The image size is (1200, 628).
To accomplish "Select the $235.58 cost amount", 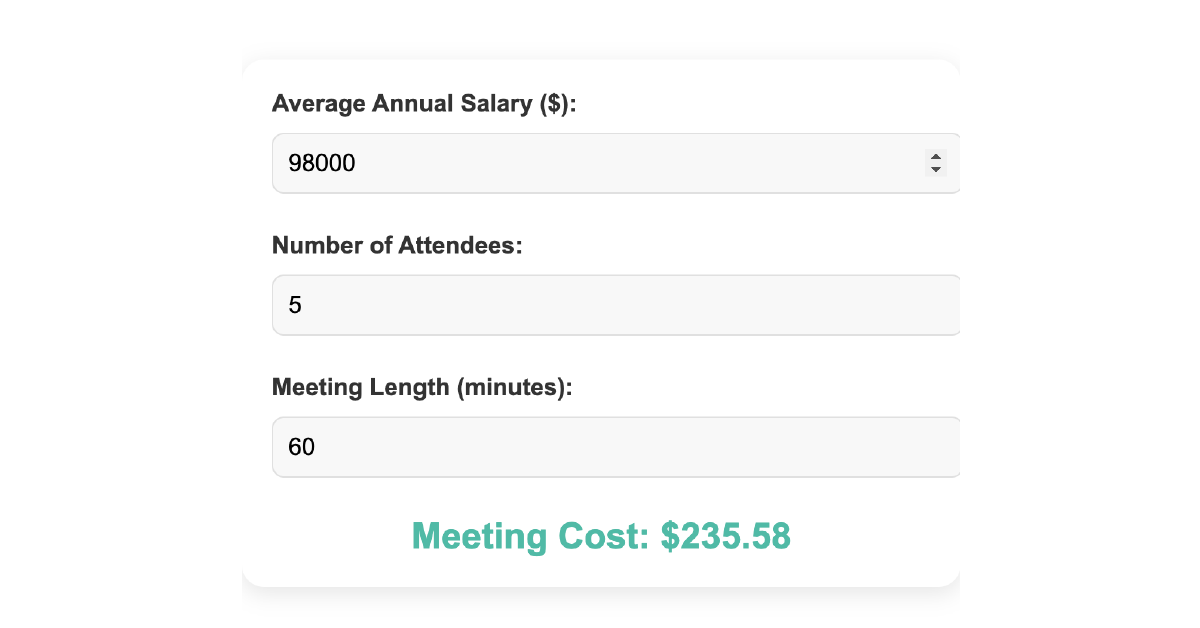I will pos(726,537).
